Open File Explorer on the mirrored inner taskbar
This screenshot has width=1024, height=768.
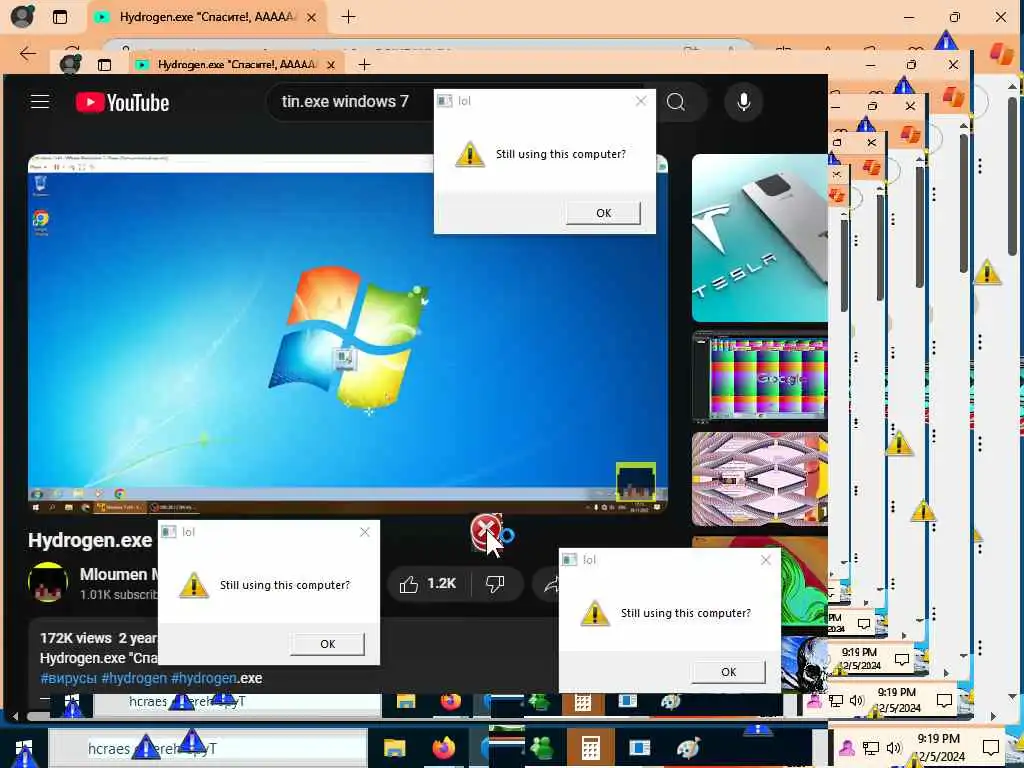(x=406, y=702)
